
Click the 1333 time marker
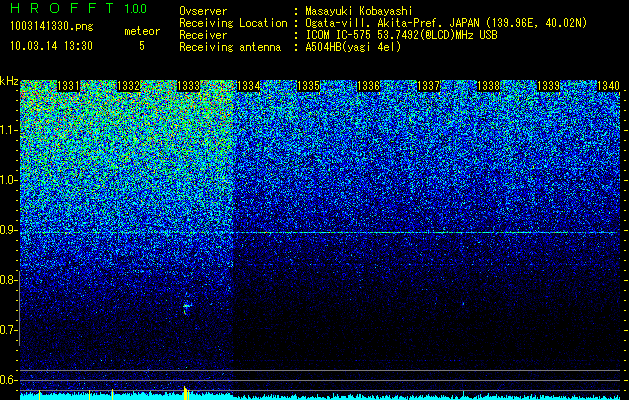[188, 86]
